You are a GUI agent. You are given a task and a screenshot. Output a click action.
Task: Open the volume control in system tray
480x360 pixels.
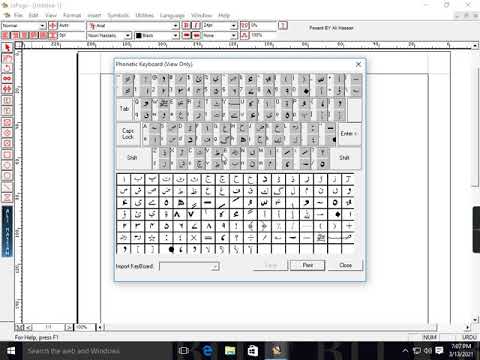click(428, 351)
